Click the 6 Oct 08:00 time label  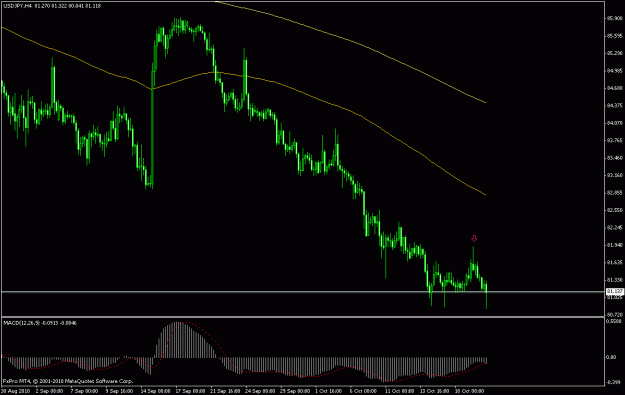click(x=363, y=391)
